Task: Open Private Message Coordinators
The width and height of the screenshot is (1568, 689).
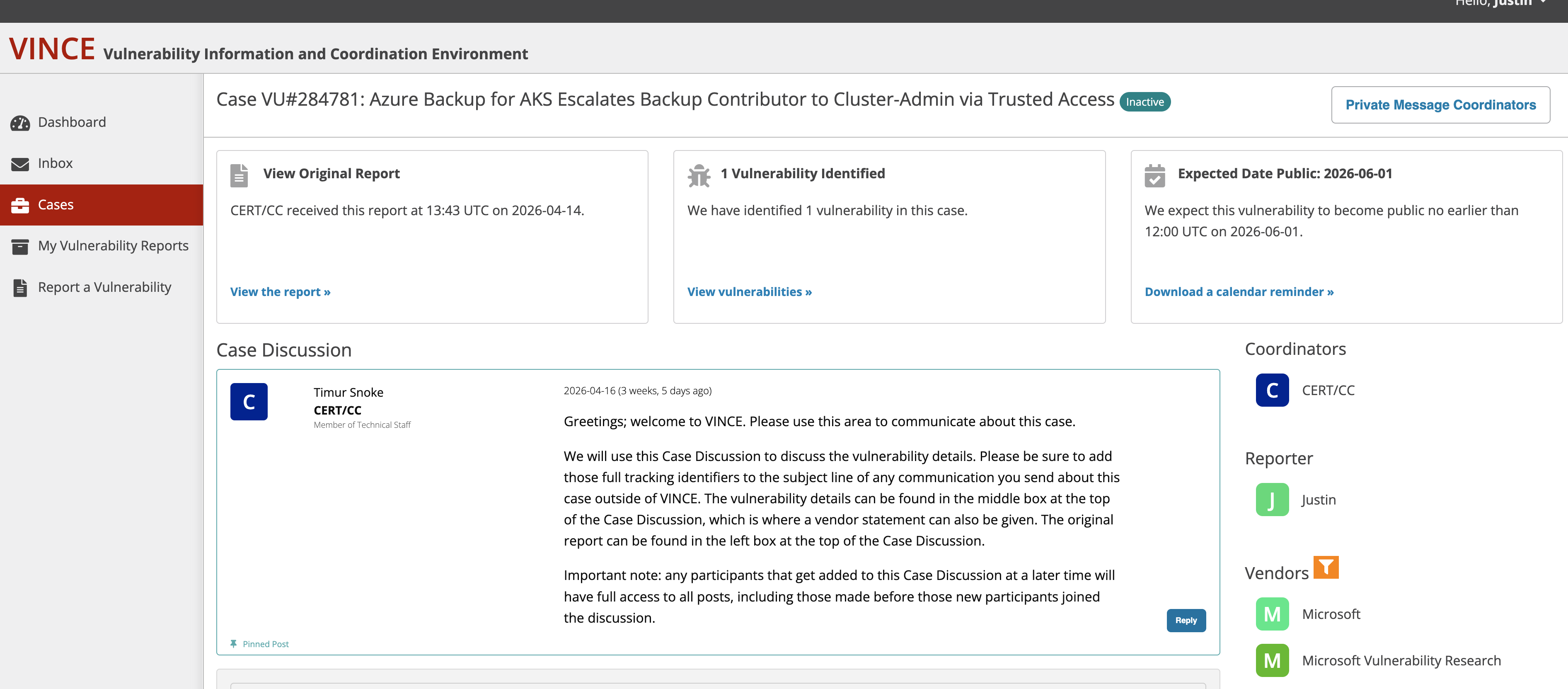Action: pos(1440,105)
